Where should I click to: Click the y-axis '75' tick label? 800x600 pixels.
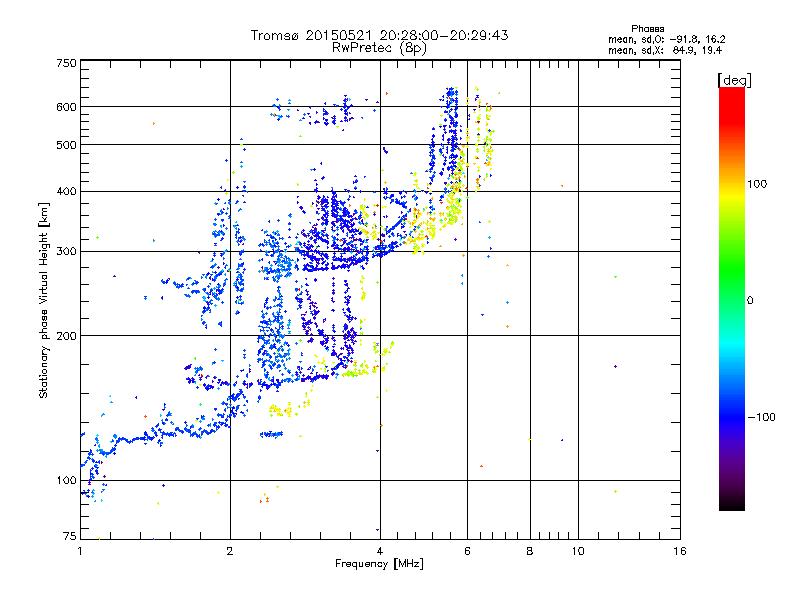point(70,536)
